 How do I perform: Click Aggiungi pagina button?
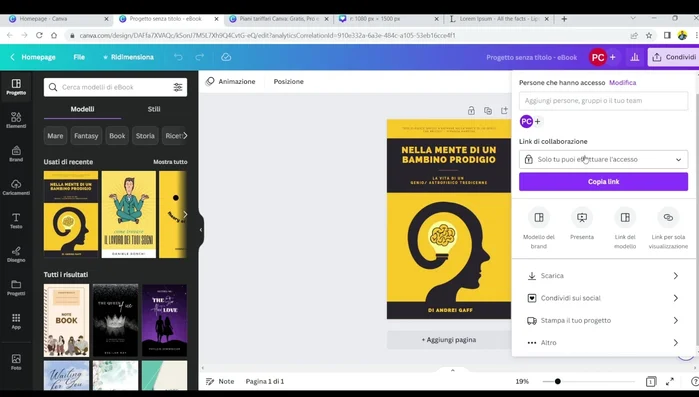[448, 340]
